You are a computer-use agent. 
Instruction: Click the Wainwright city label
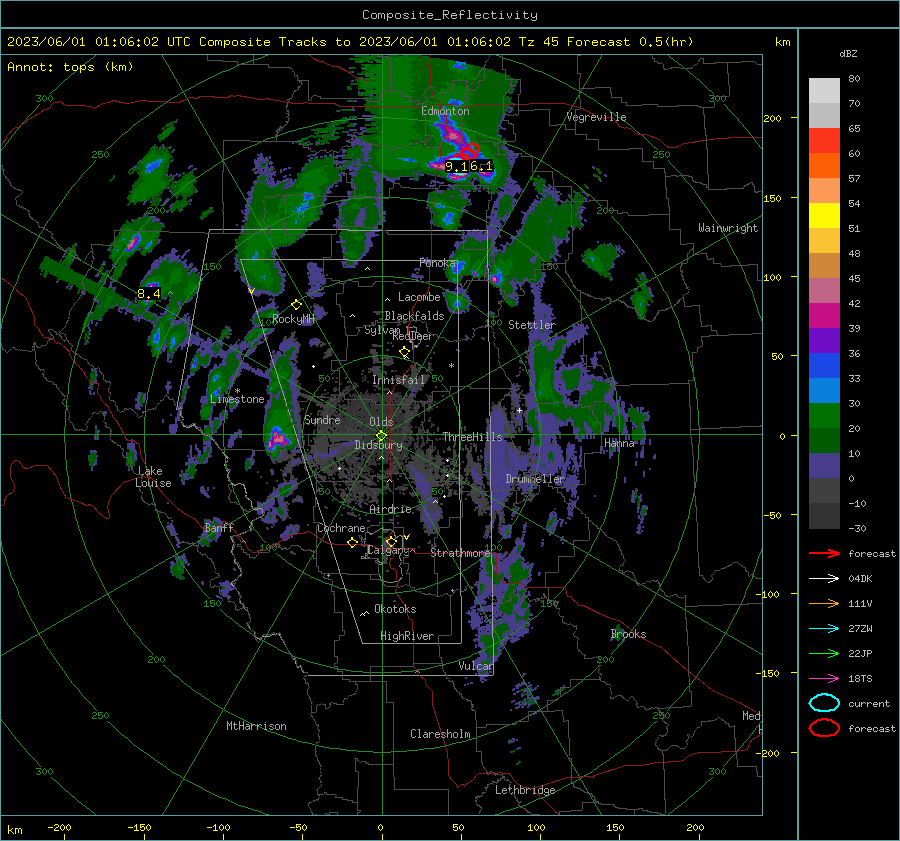point(728,228)
